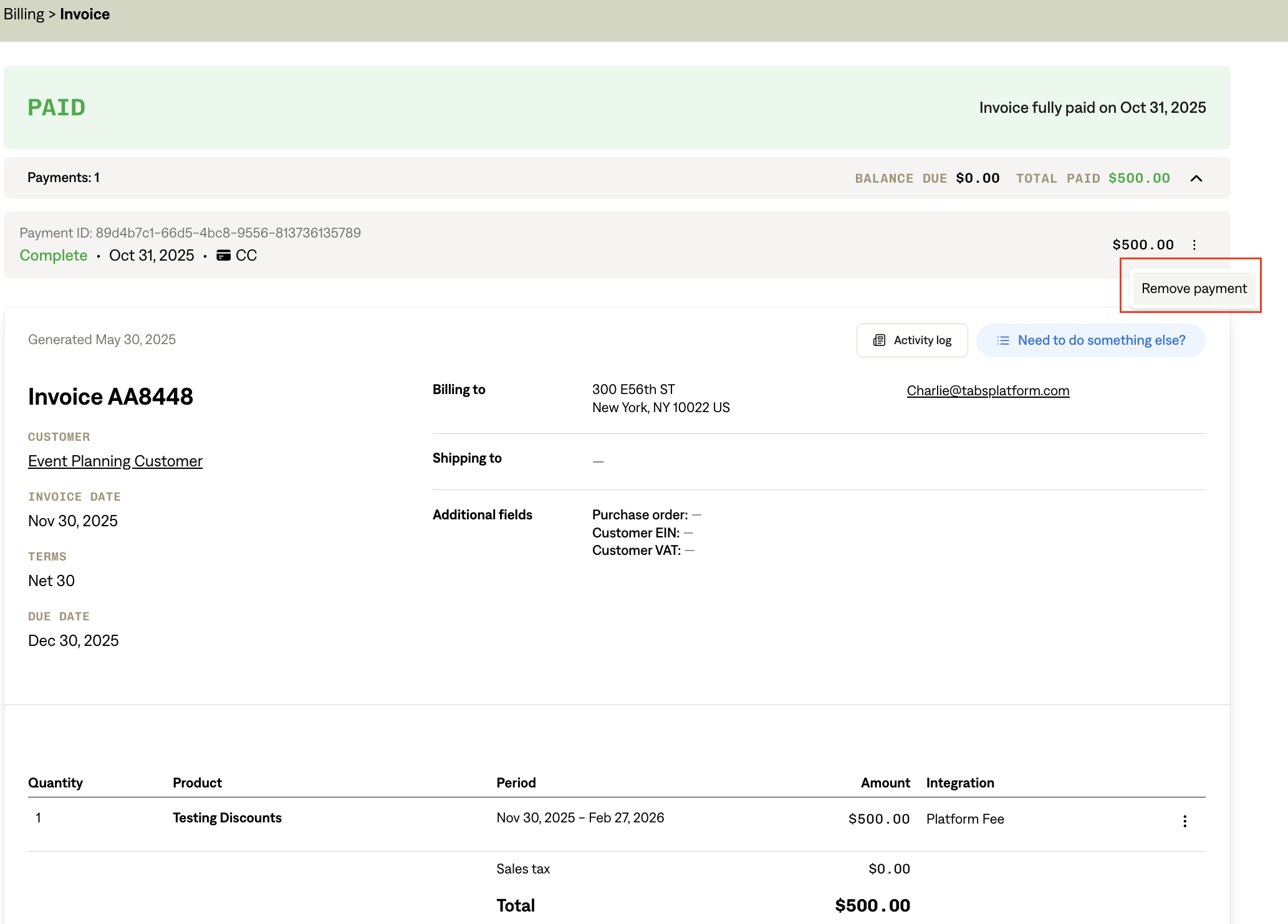Click the payment row three-dot menu icon
The width and height of the screenshot is (1288, 924).
(1194, 245)
